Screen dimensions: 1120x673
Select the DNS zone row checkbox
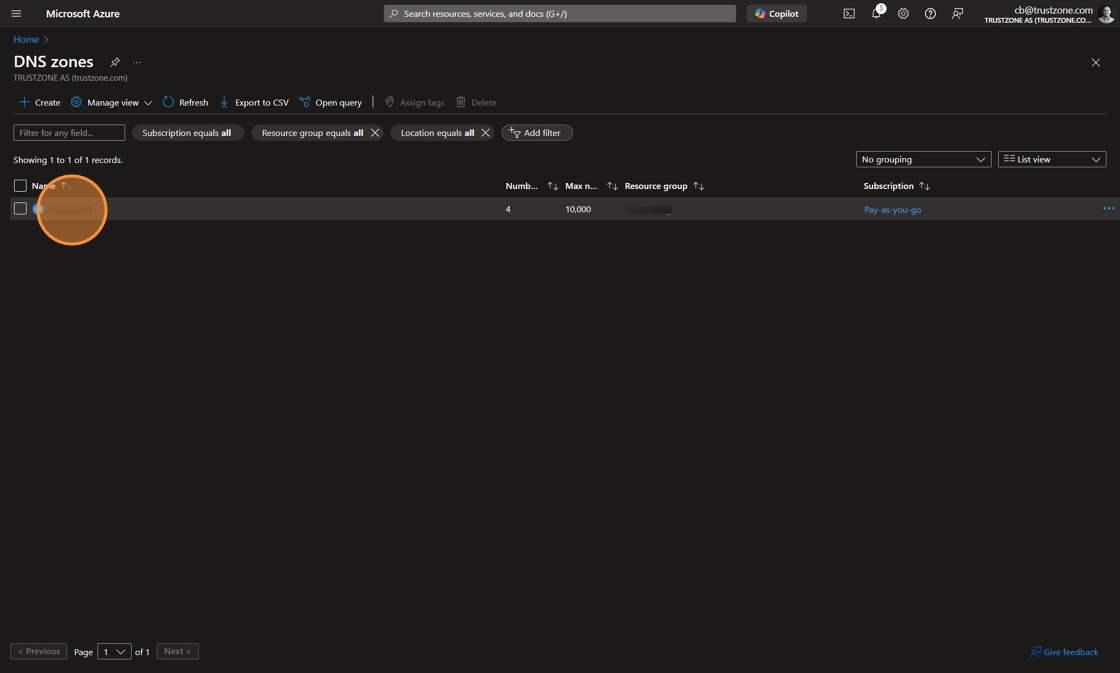(x=20, y=209)
